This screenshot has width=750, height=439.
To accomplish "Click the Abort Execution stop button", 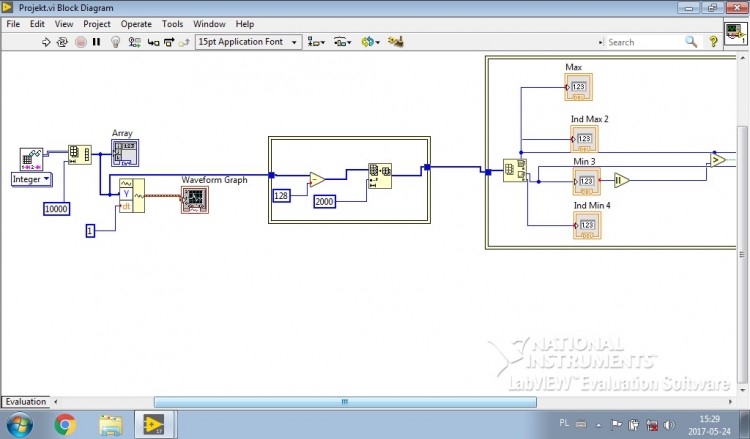I will tap(81, 42).
